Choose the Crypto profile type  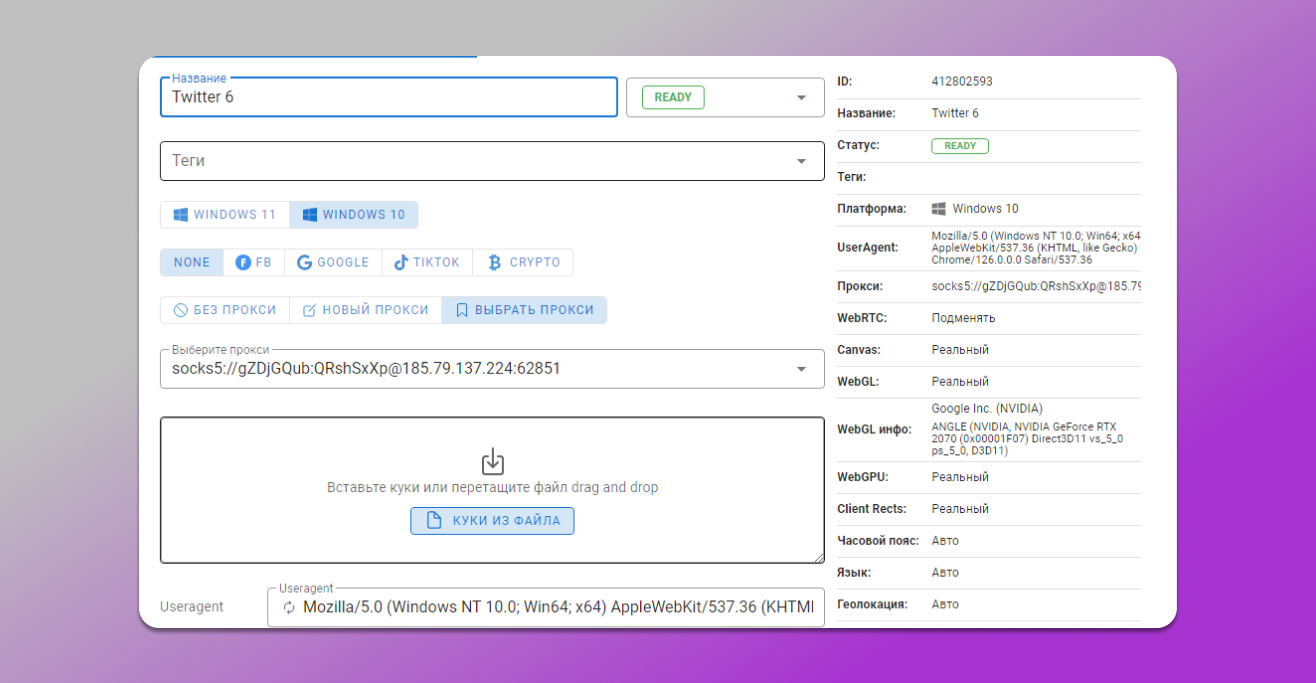pyautogui.click(x=523, y=262)
